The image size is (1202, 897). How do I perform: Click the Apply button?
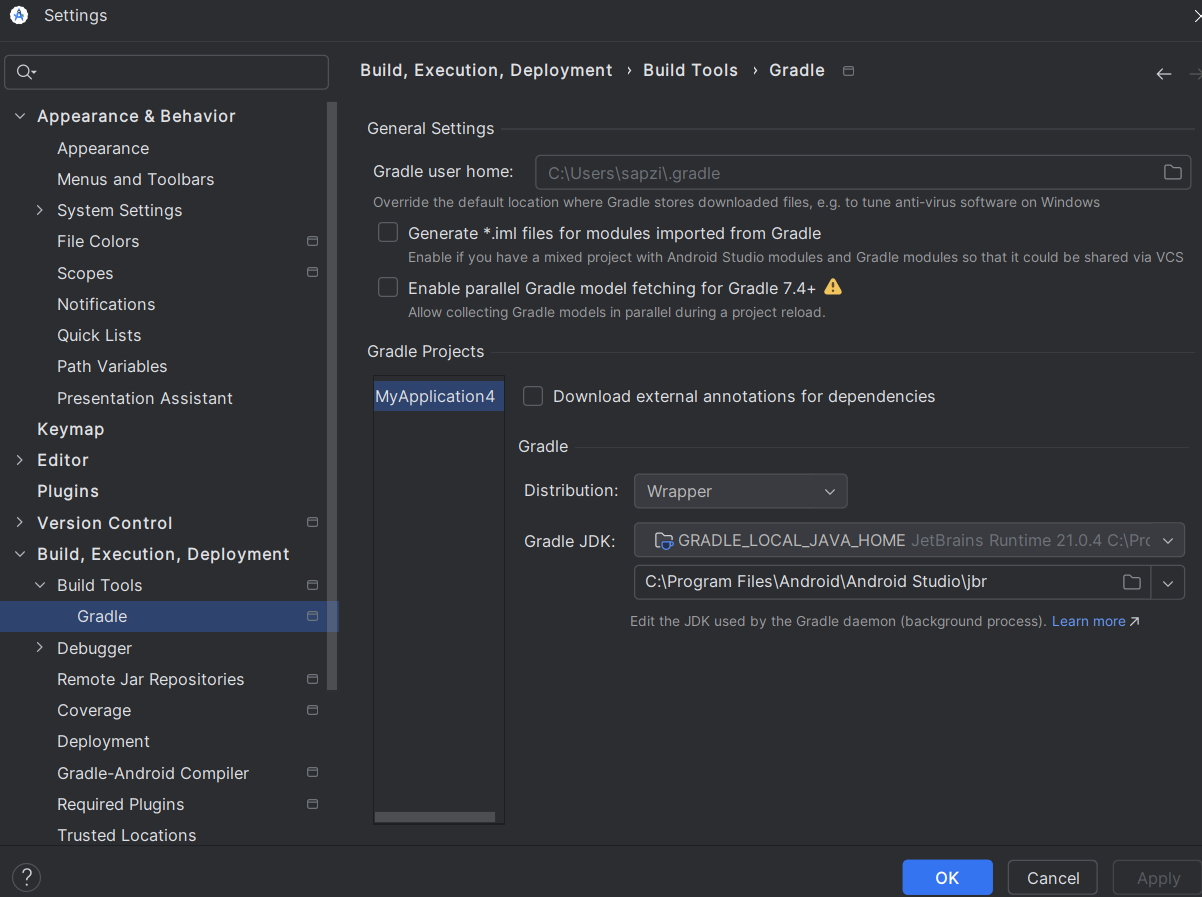pyautogui.click(x=1158, y=878)
